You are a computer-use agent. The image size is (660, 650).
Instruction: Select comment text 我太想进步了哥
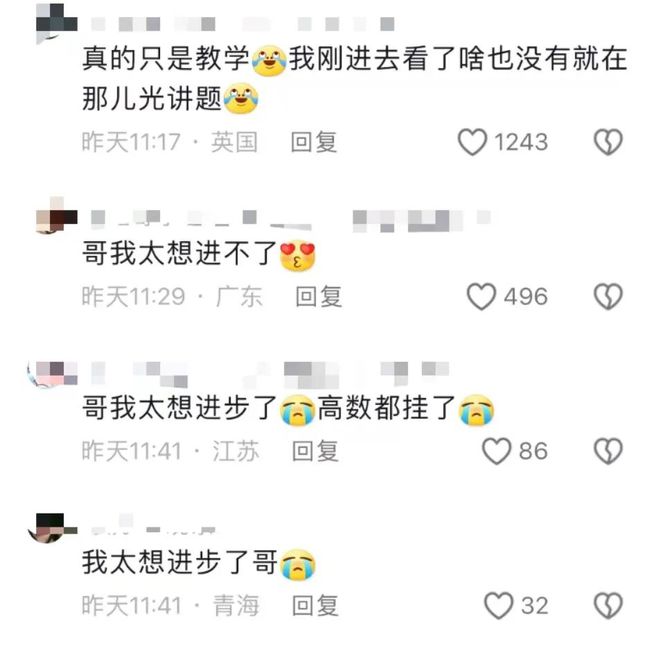[199, 563]
